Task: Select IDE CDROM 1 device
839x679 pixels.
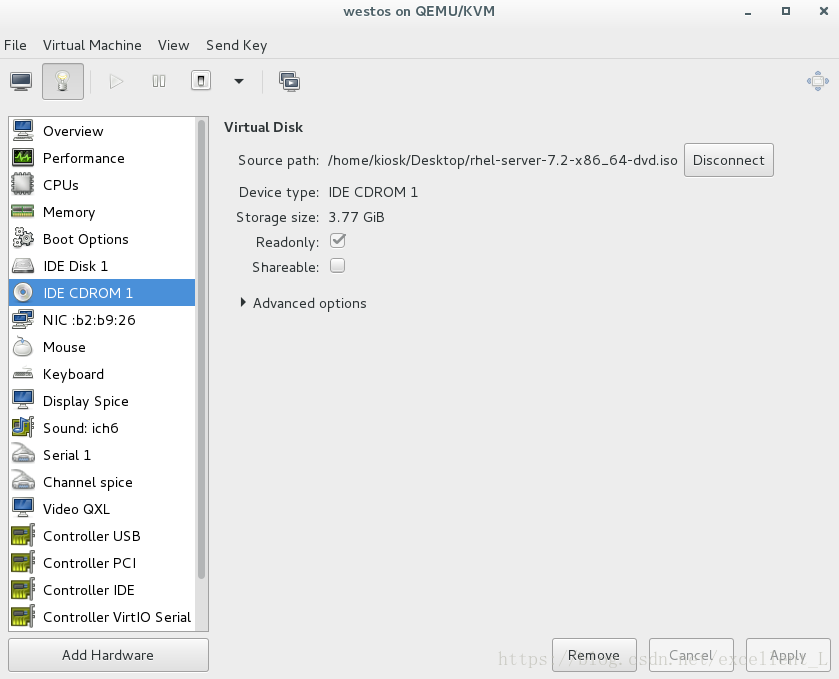Action: click(x=102, y=293)
